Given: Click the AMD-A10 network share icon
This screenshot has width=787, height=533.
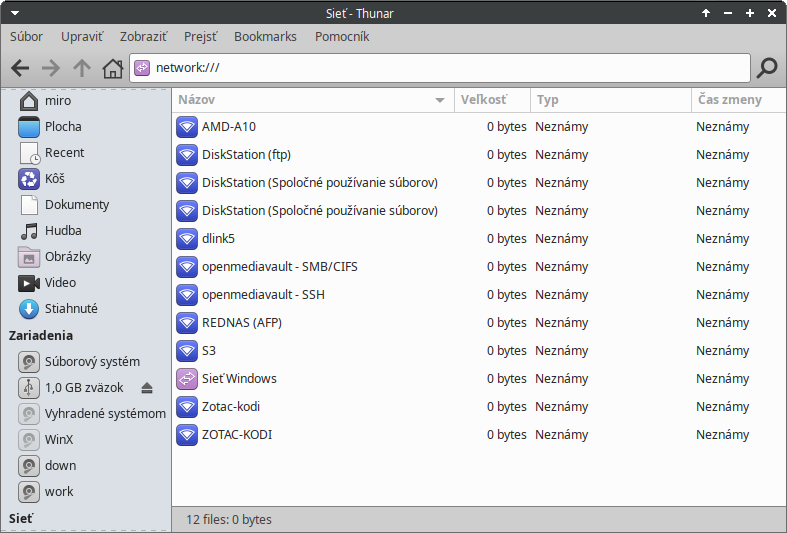Looking at the screenshot, I should [187, 127].
